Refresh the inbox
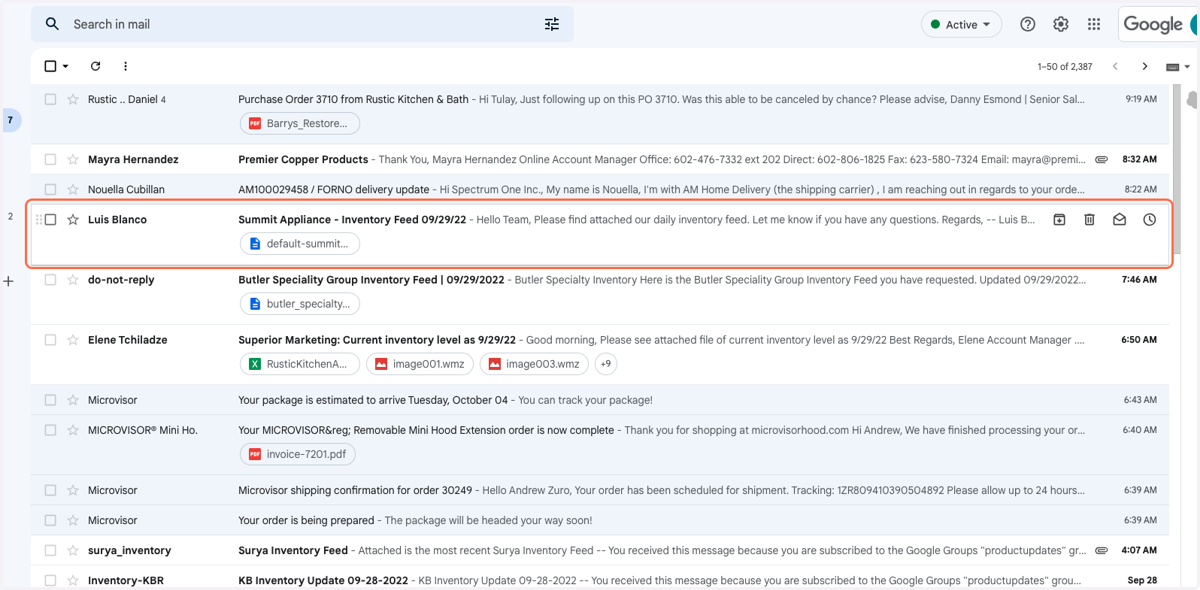The image size is (1200, 590). 96,66
